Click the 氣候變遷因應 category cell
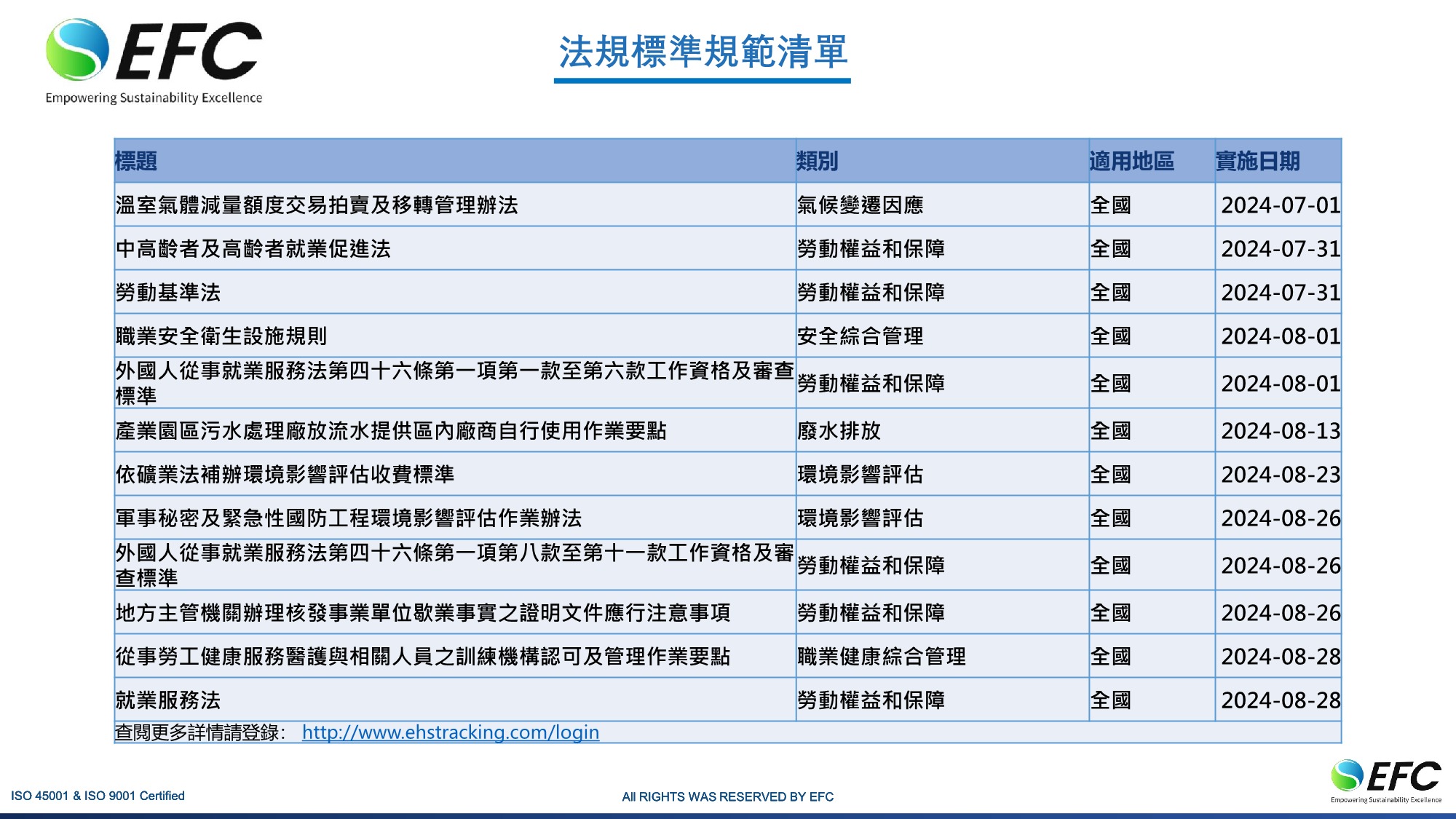Viewport: 1456px width, 819px height. click(943, 205)
